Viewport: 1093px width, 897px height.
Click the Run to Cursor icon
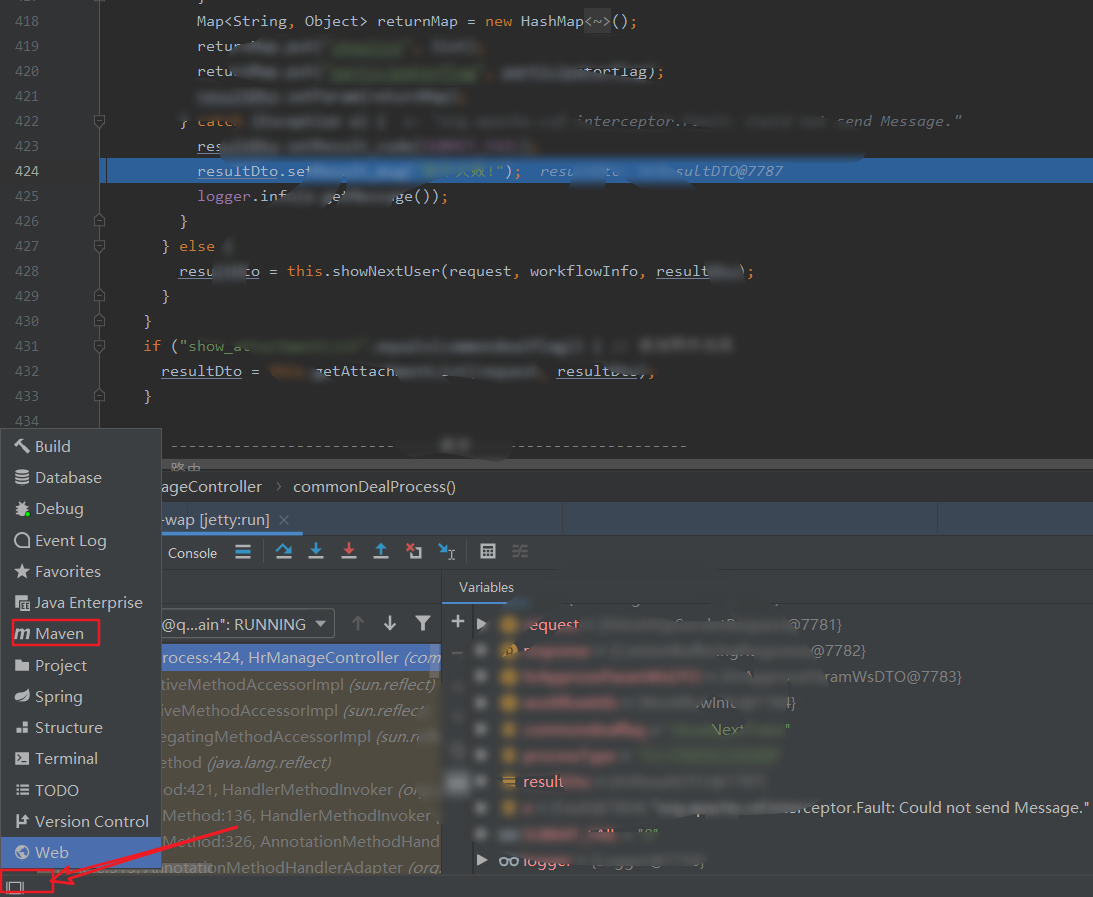[x=446, y=551]
